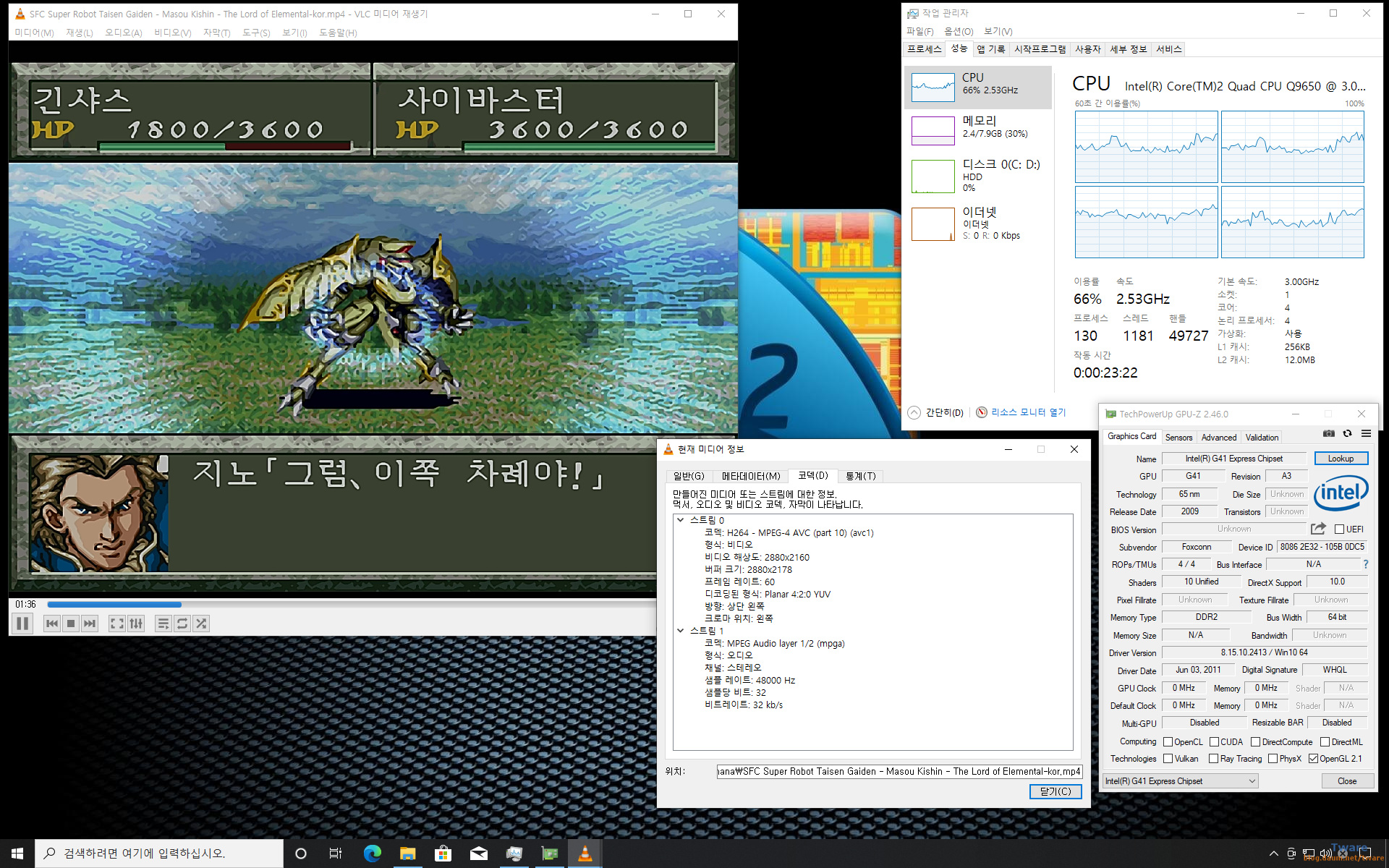Toggle the UEFI checkbox
The image size is (1389, 868).
pos(1339,529)
